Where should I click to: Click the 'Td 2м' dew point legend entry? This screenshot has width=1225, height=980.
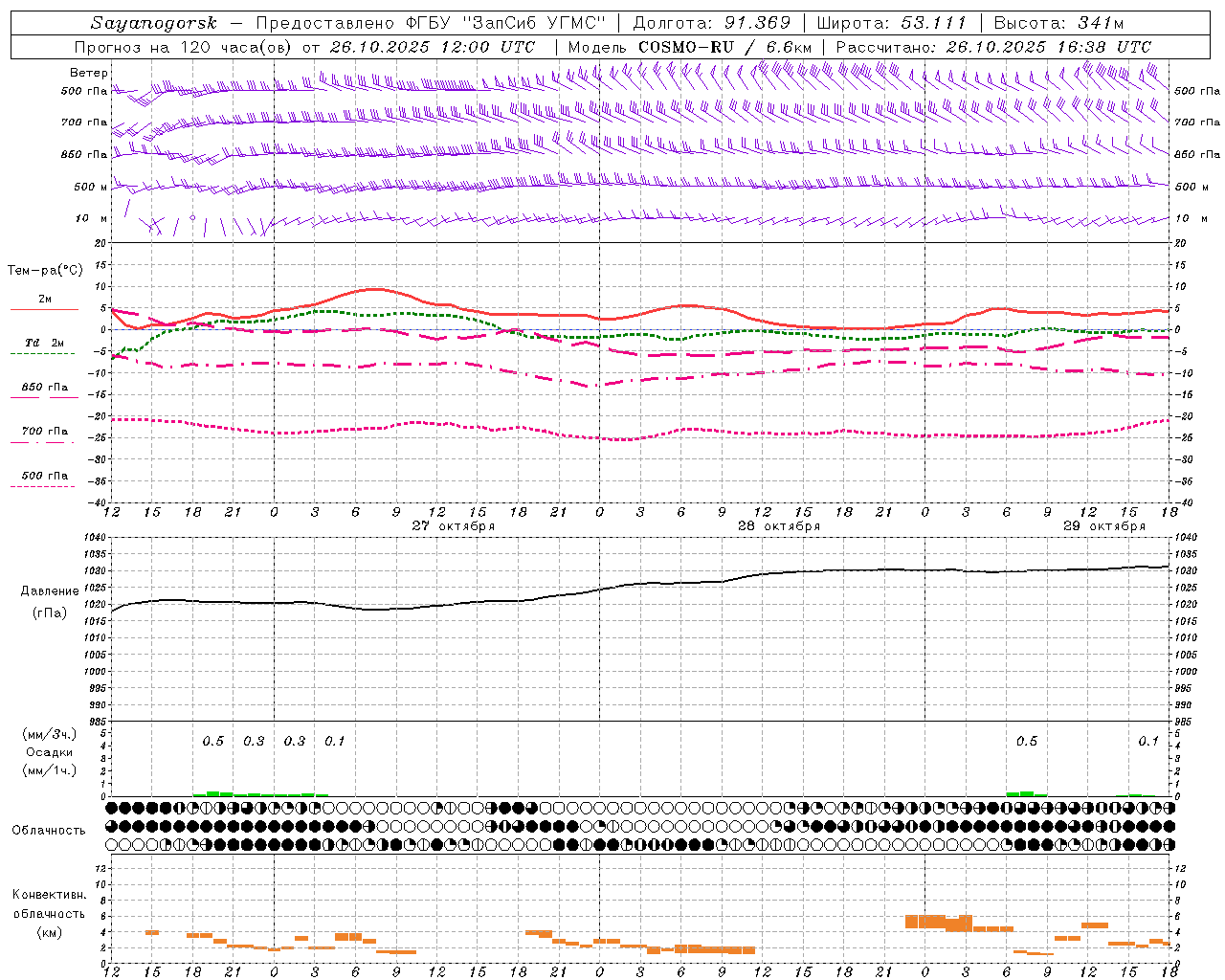tap(45, 343)
